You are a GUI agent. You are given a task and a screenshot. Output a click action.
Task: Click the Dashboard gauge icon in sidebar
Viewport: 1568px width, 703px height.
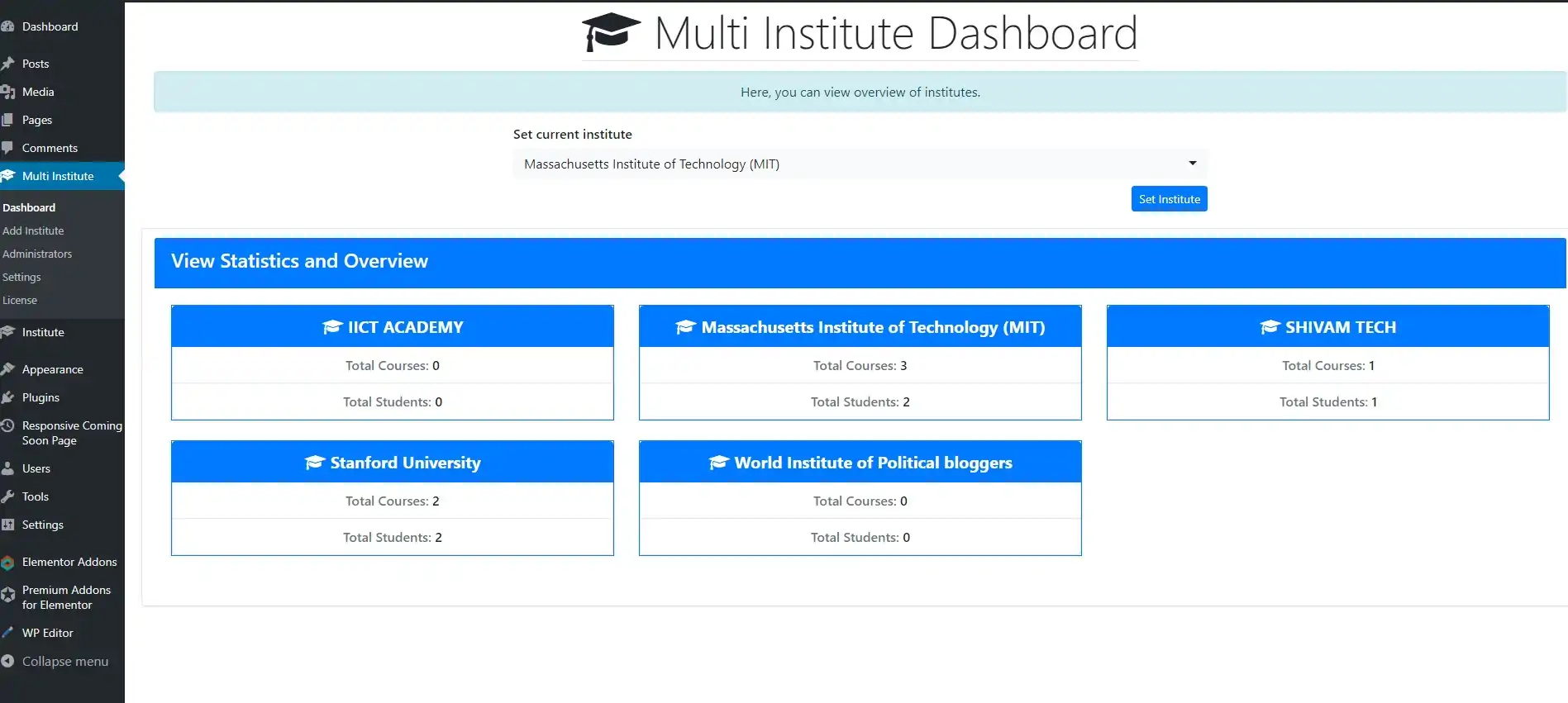(x=7, y=26)
